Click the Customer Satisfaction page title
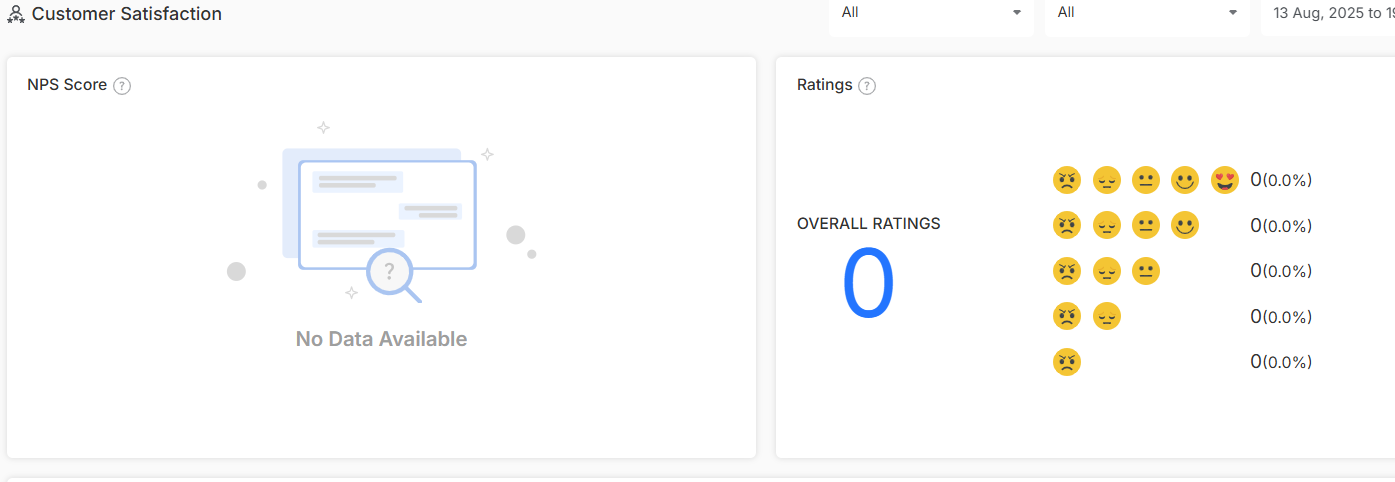The image size is (1395, 482). [127, 14]
